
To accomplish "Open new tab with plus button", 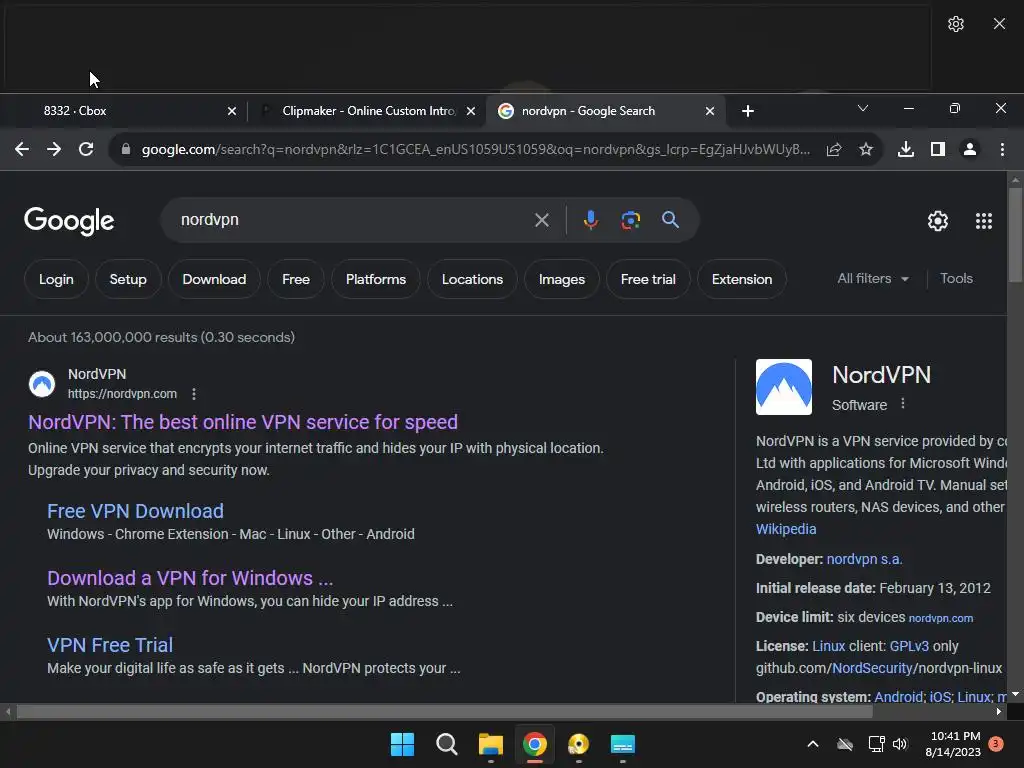I will click(x=748, y=111).
